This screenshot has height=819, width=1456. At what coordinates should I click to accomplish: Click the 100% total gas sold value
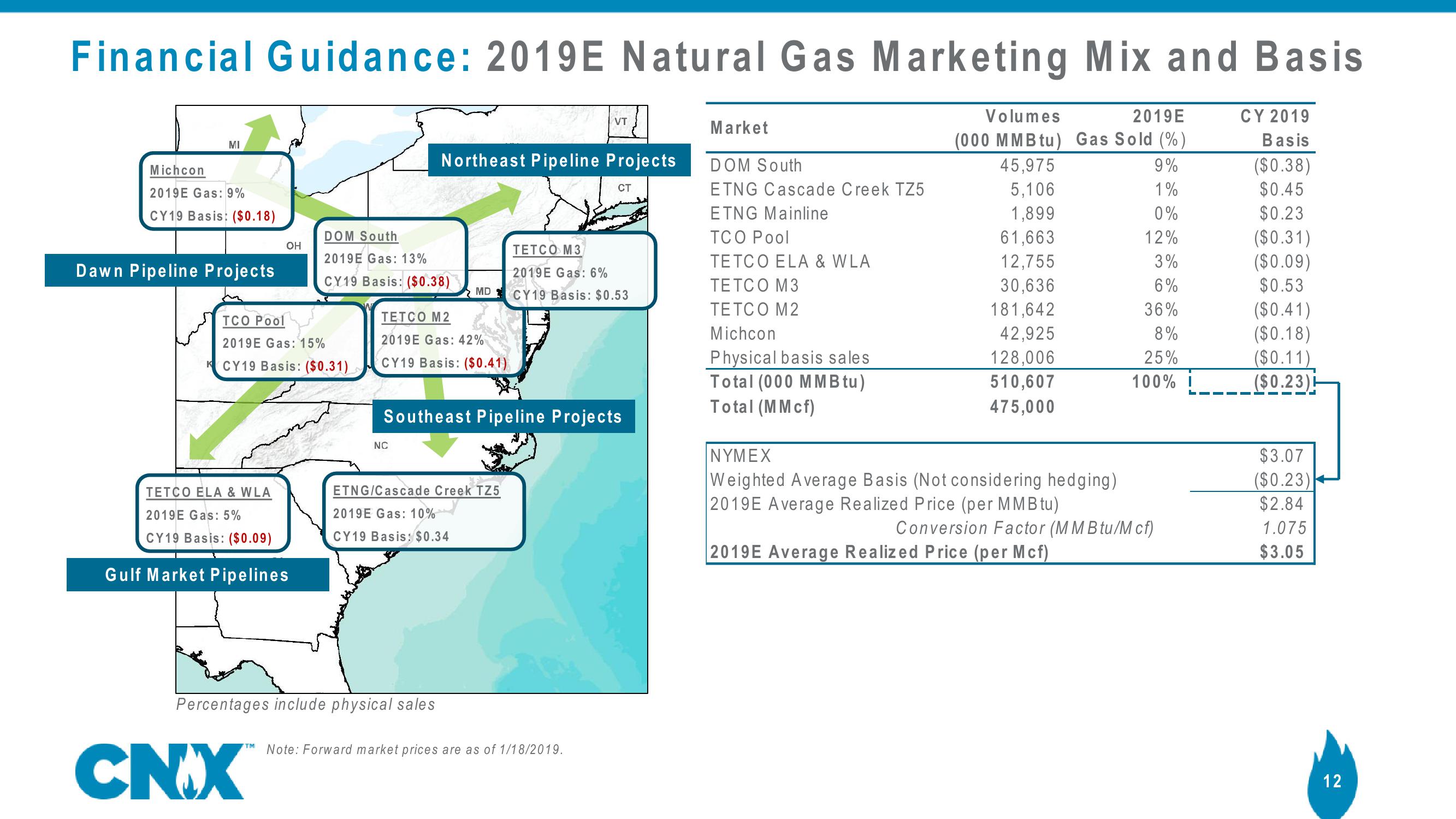(x=1155, y=382)
